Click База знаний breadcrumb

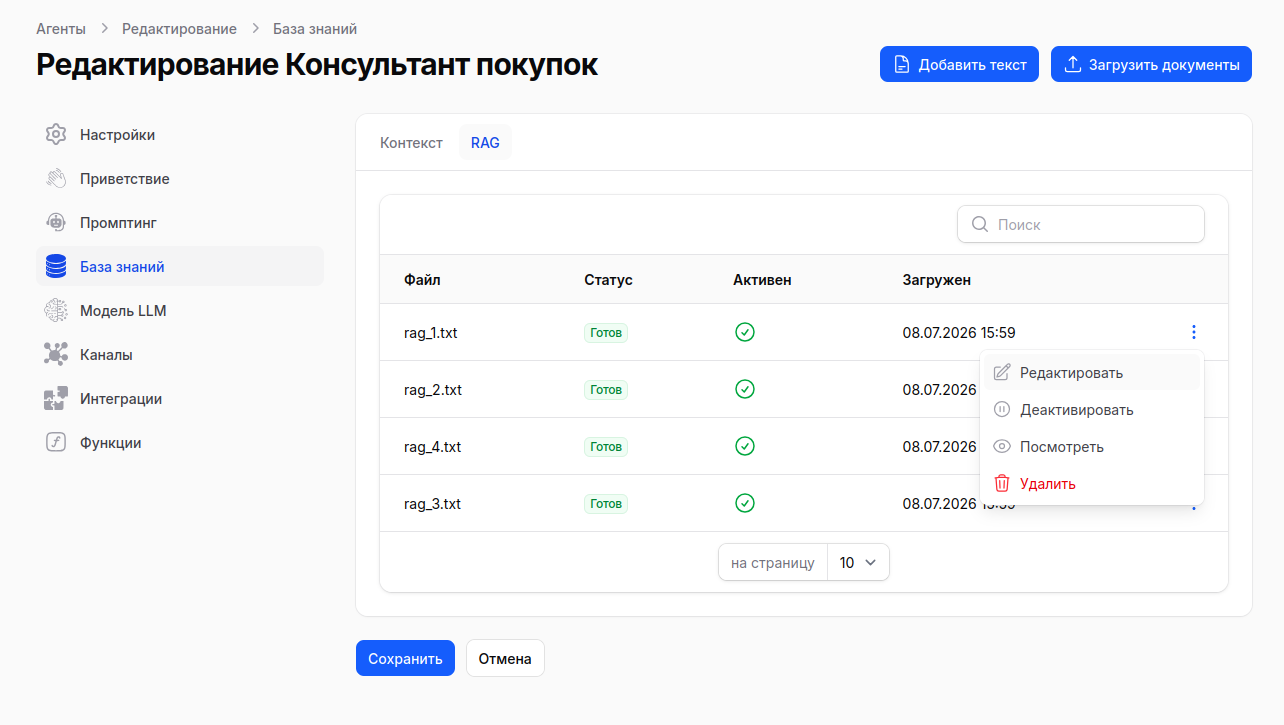[315, 29]
